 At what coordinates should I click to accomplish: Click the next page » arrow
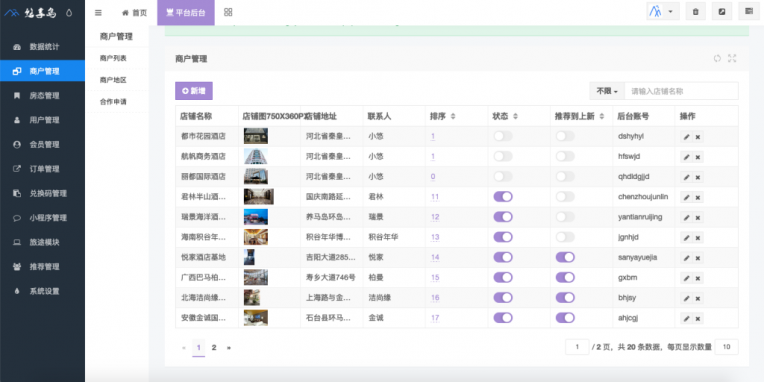click(x=229, y=347)
